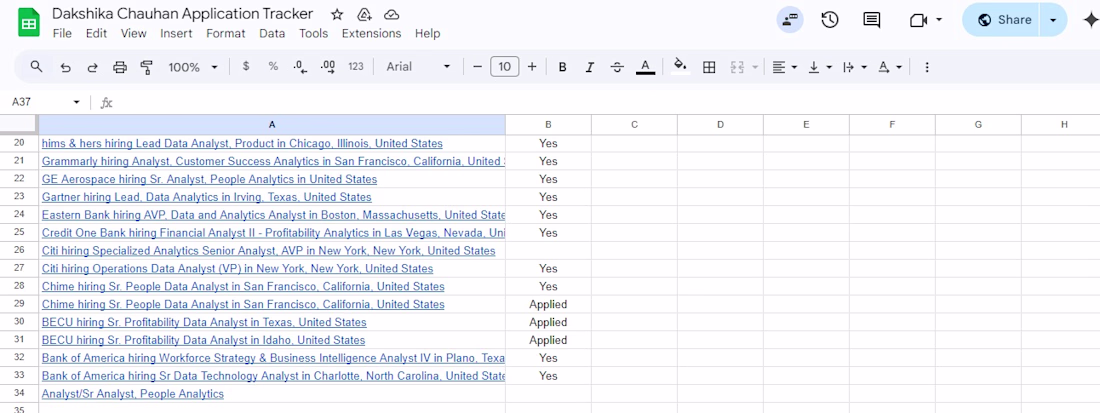
Task: Increase decimal places
Action: [x=328, y=67]
